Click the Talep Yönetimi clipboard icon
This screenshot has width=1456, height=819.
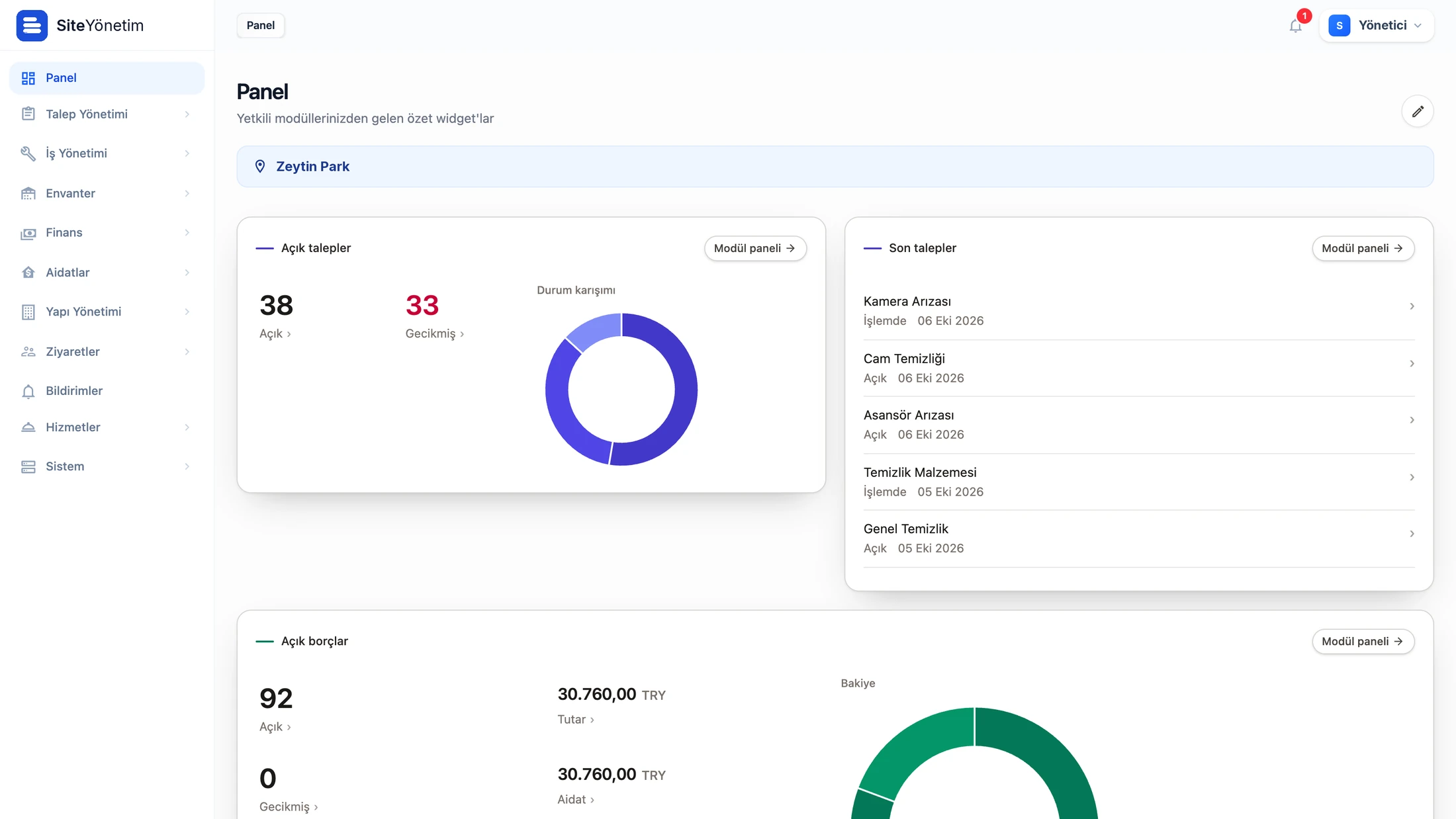pos(28,114)
